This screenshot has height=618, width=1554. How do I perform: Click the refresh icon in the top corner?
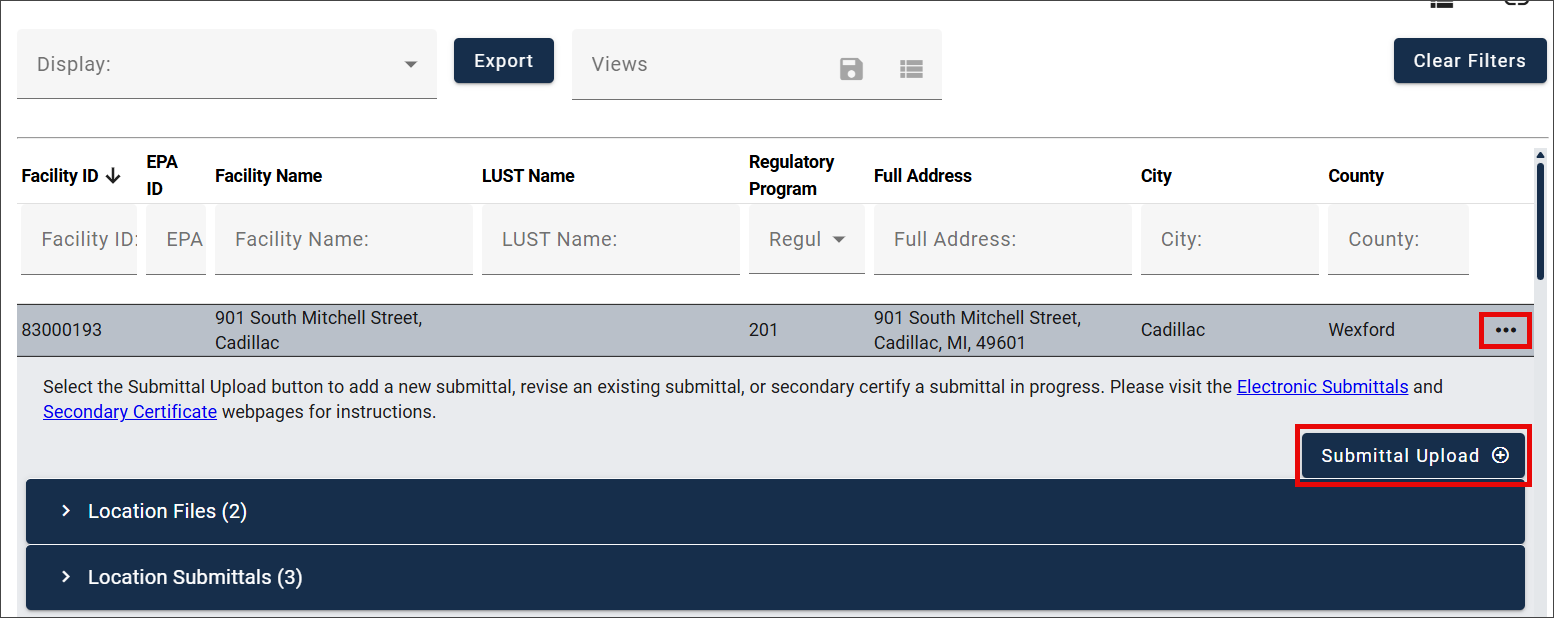coord(1517,5)
